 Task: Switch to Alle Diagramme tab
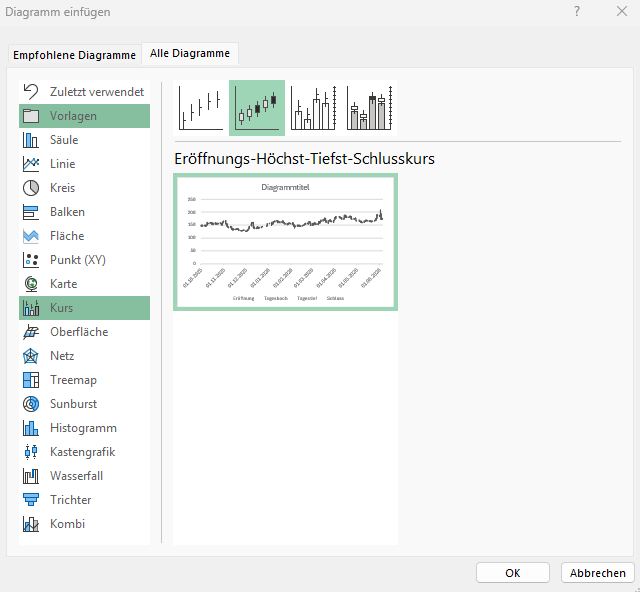pos(190,53)
